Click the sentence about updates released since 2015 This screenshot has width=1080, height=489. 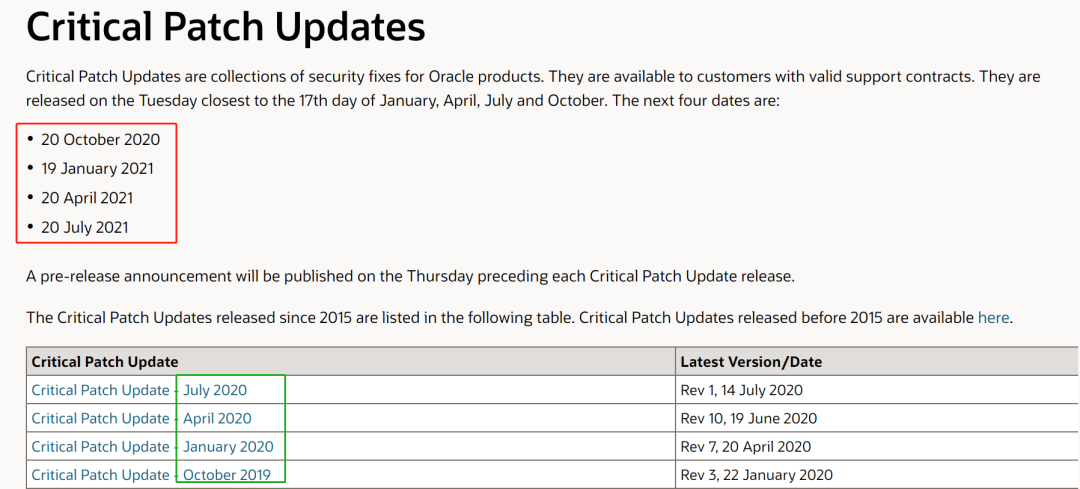517,318
